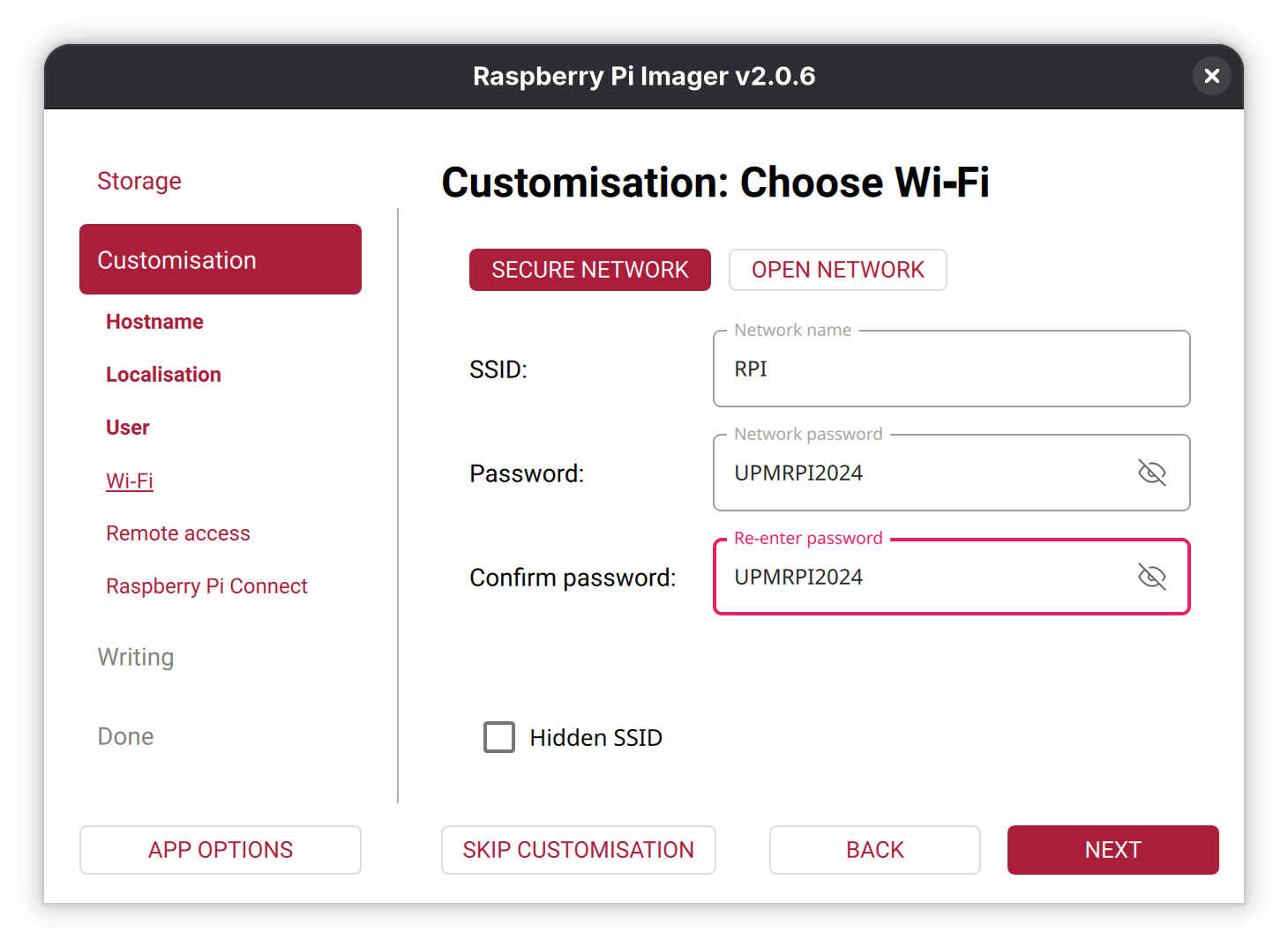Click the SSID network name field
This screenshot has width=1288, height=947.
tap(950, 369)
